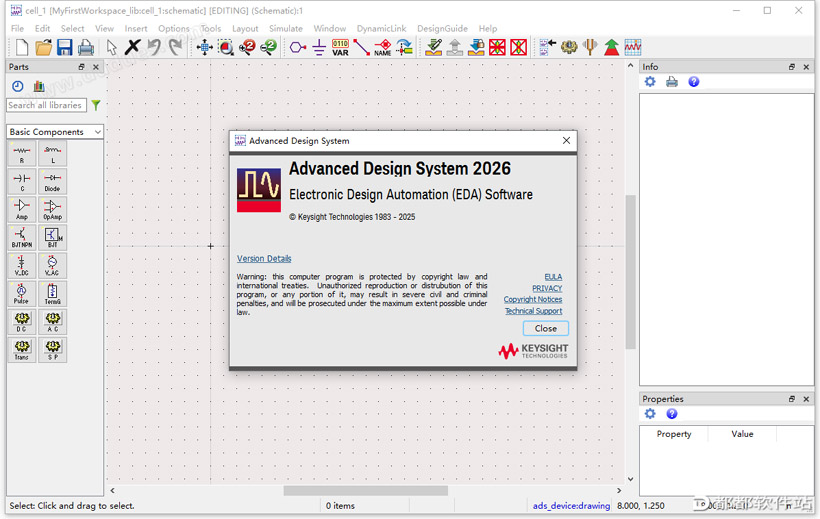Click the print icon in Info panel
Screen dimensions: 820x519
tap(672, 82)
